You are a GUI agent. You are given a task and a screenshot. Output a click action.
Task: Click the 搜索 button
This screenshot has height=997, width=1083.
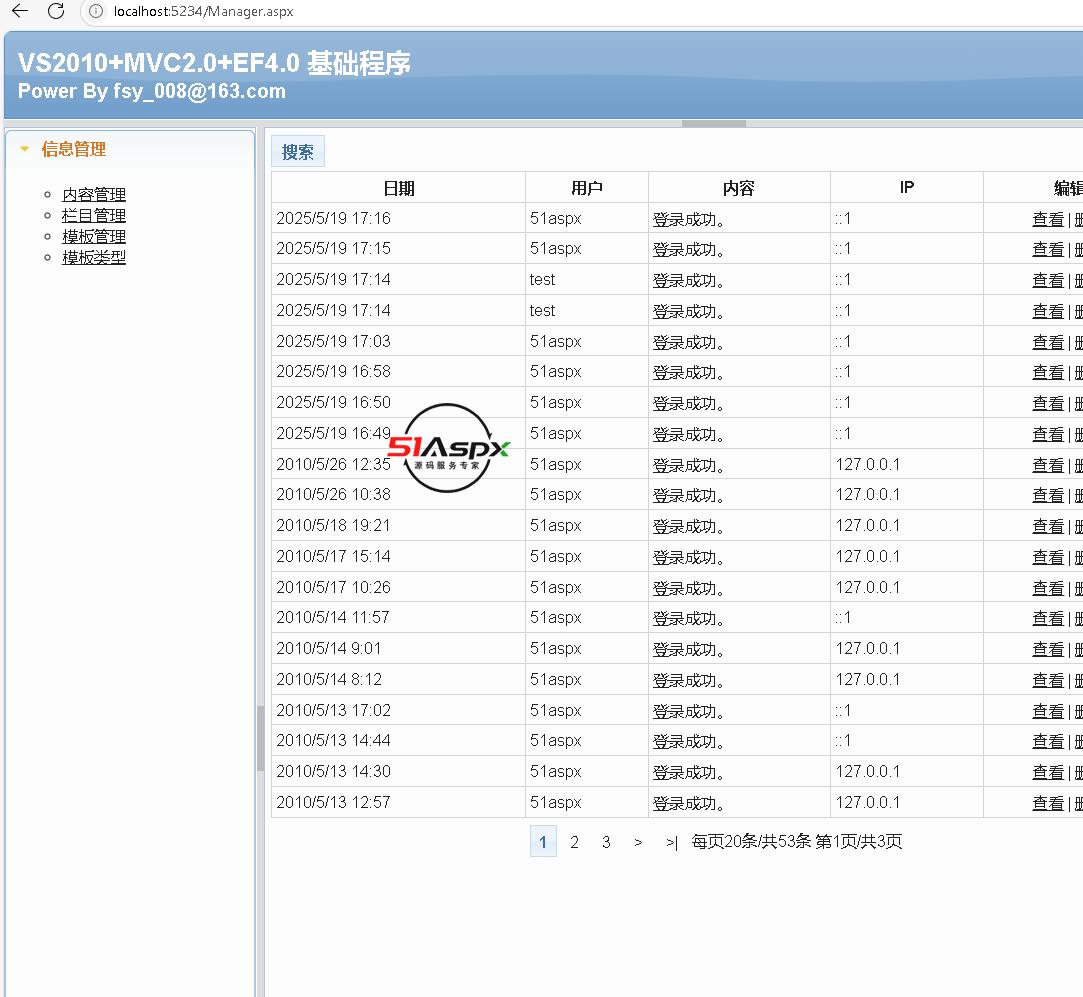(298, 152)
